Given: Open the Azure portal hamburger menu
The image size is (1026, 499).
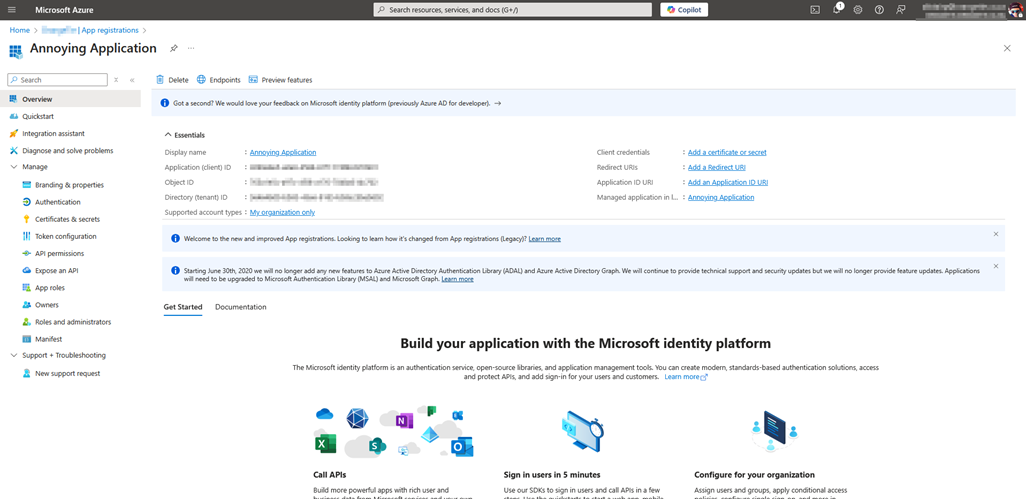Looking at the screenshot, I should [x=11, y=10].
